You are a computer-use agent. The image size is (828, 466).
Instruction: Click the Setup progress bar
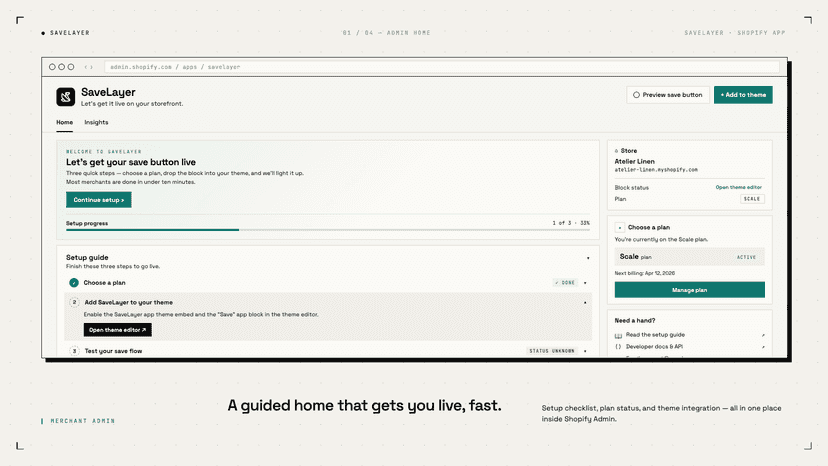coord(327,230)
